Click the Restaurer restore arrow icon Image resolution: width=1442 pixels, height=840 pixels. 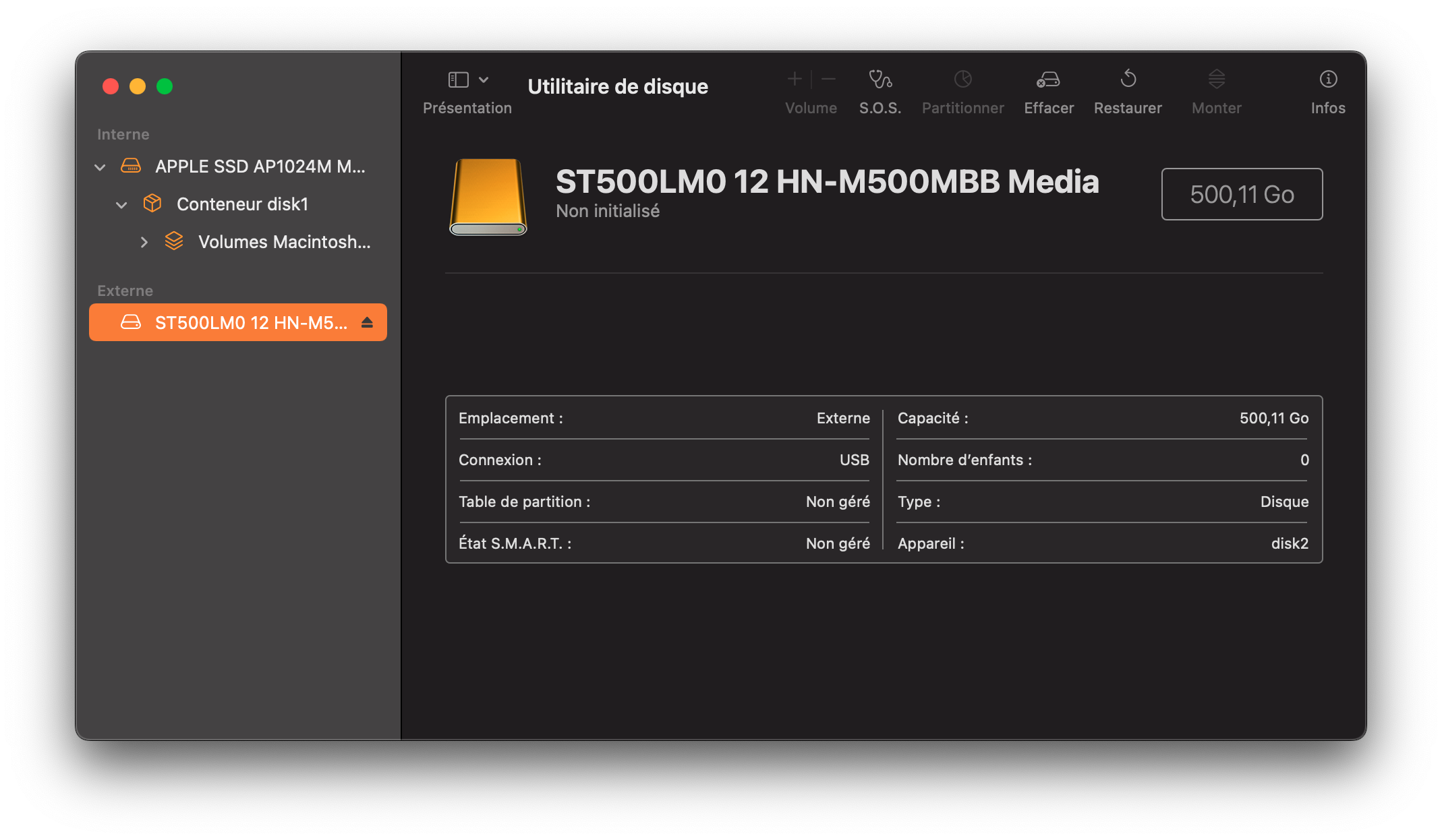(1128, 80)
